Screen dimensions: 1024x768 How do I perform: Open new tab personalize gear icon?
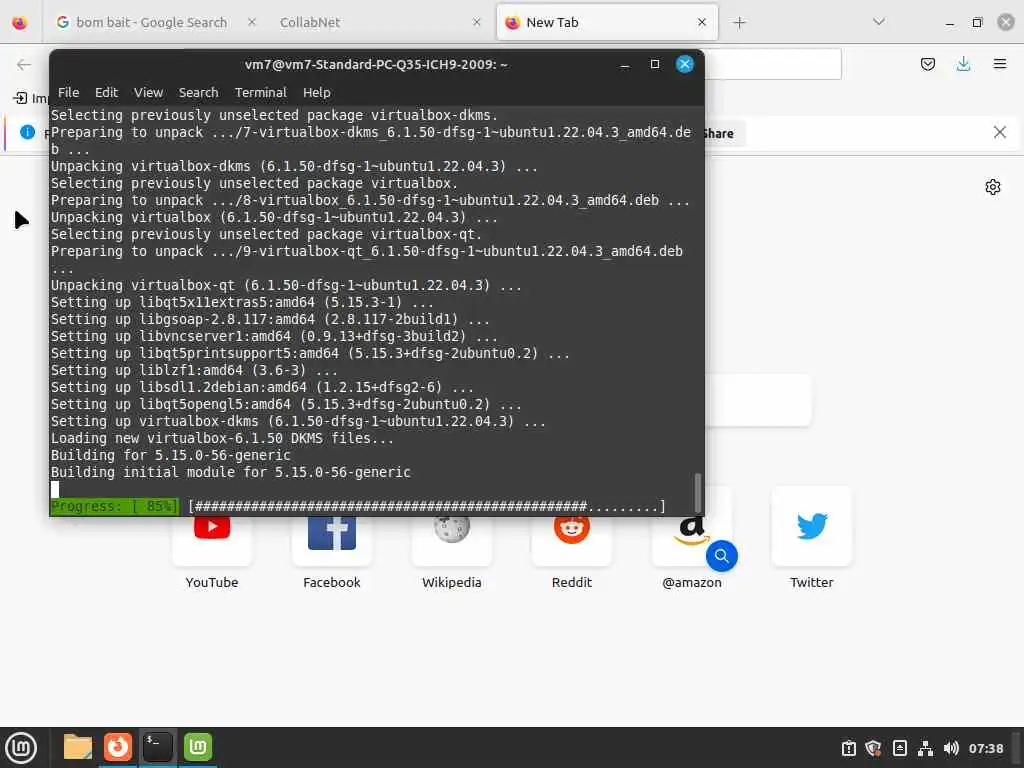coord(993,187)
